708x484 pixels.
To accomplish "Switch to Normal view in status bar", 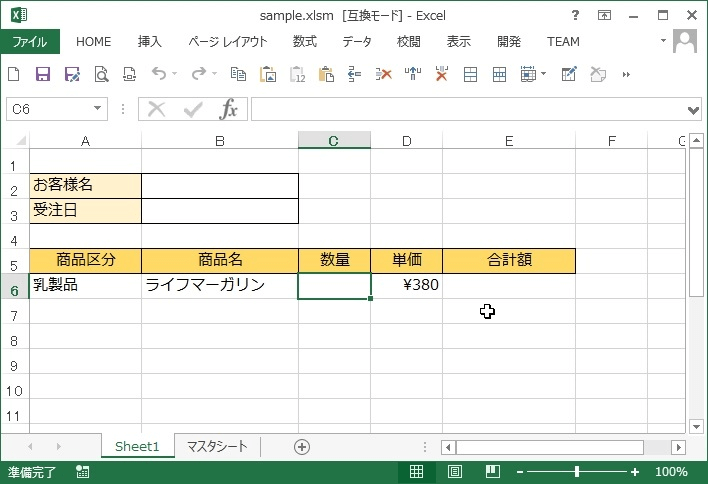I will click(417, 472).
